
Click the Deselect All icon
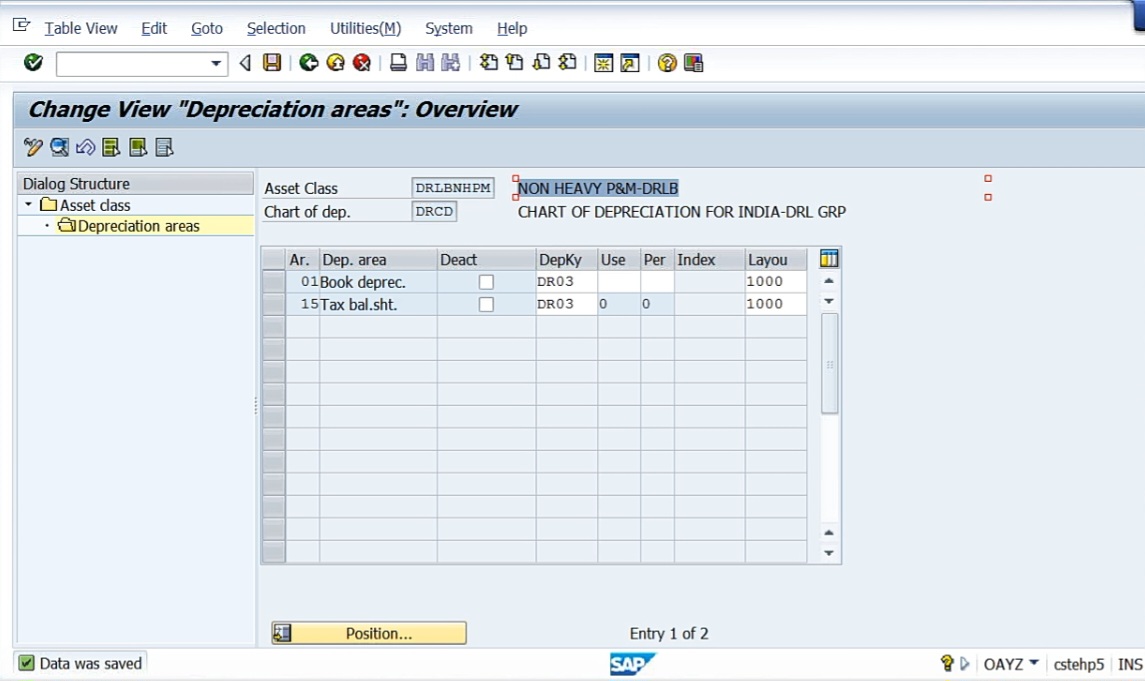point(164,147)
